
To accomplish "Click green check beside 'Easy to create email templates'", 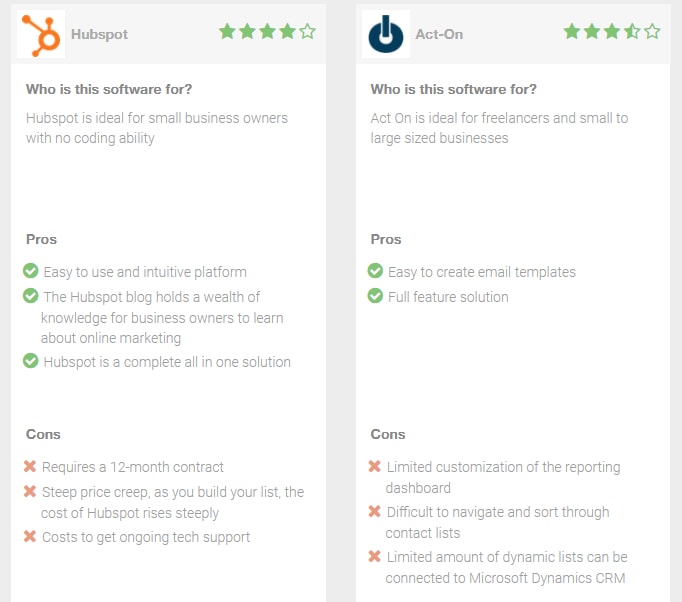I will click(375, 271).
